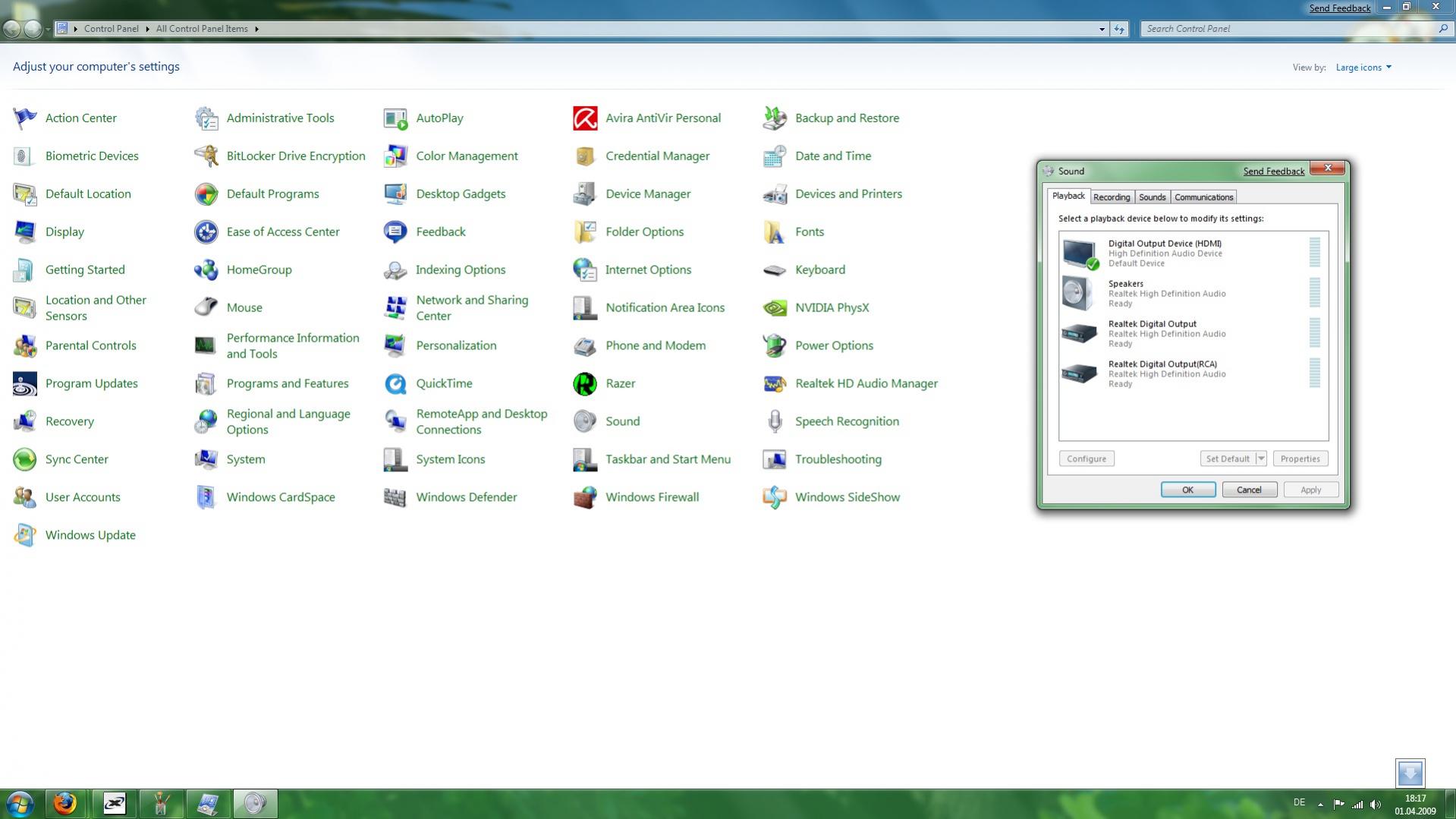Open the Device Manager icon
1456x819 pixels.
tap(585, 194)
